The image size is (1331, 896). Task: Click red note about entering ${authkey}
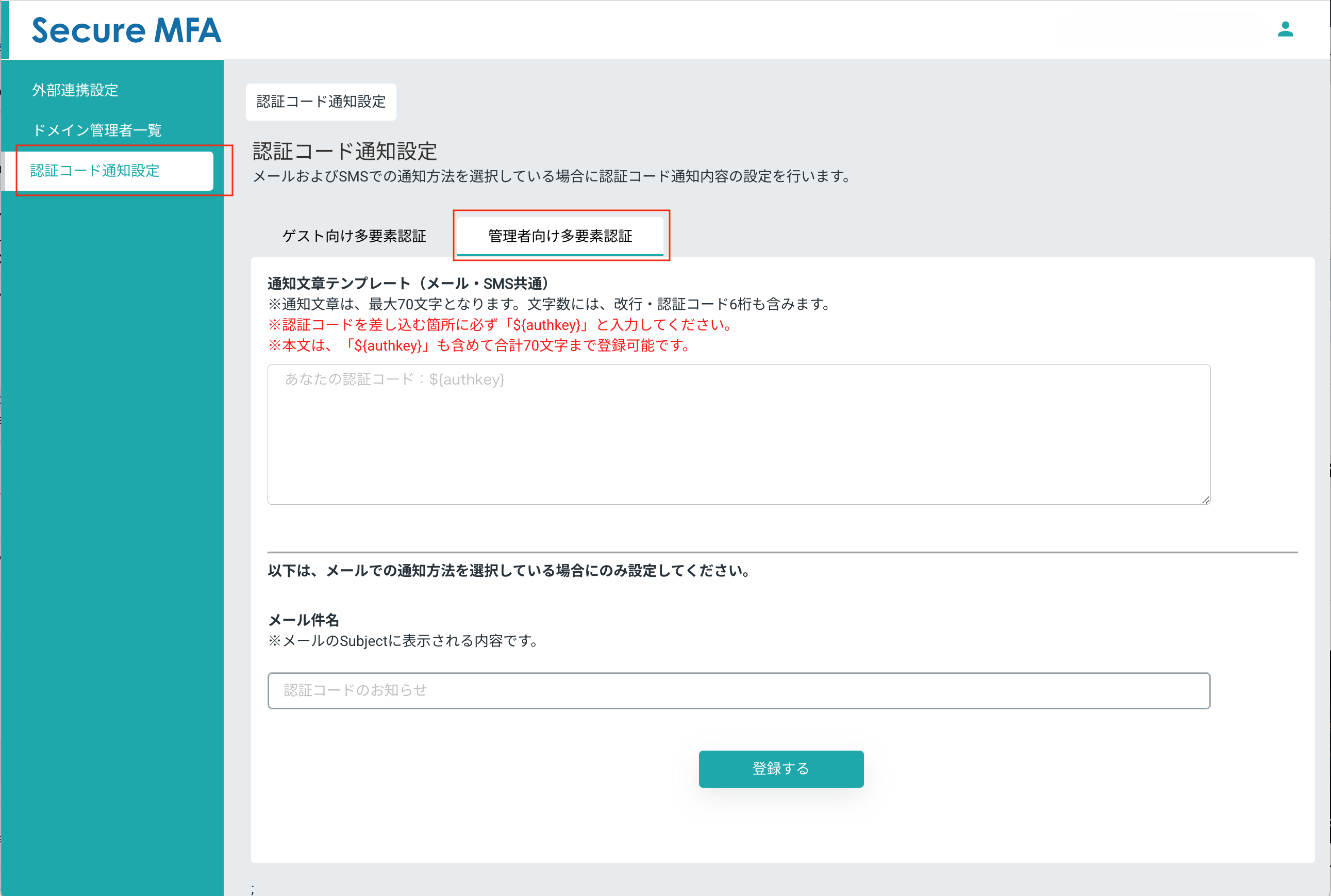point(501,325)
